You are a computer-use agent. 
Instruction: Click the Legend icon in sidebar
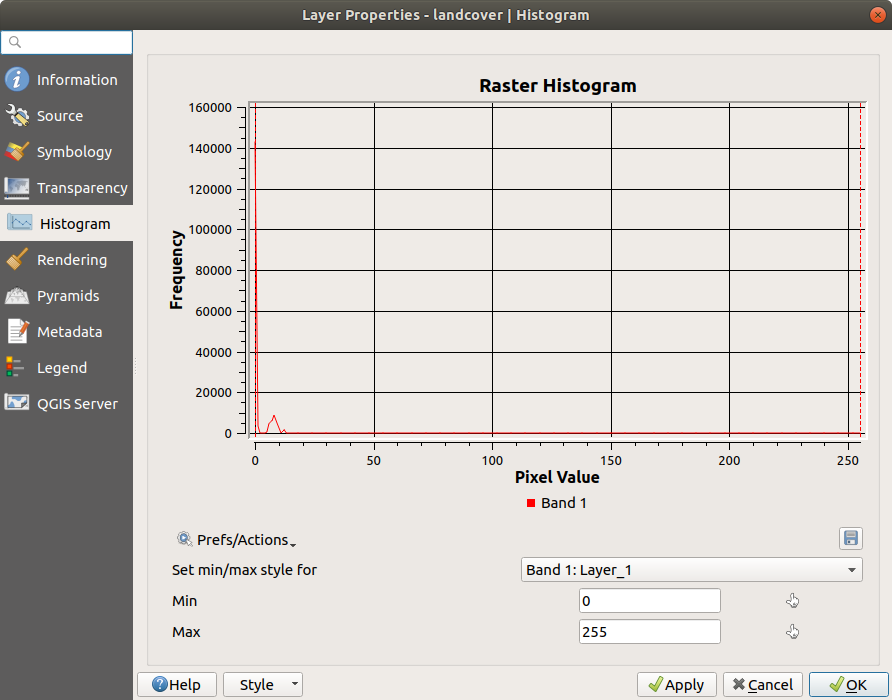pyautogui.click(x=17, y=368)
